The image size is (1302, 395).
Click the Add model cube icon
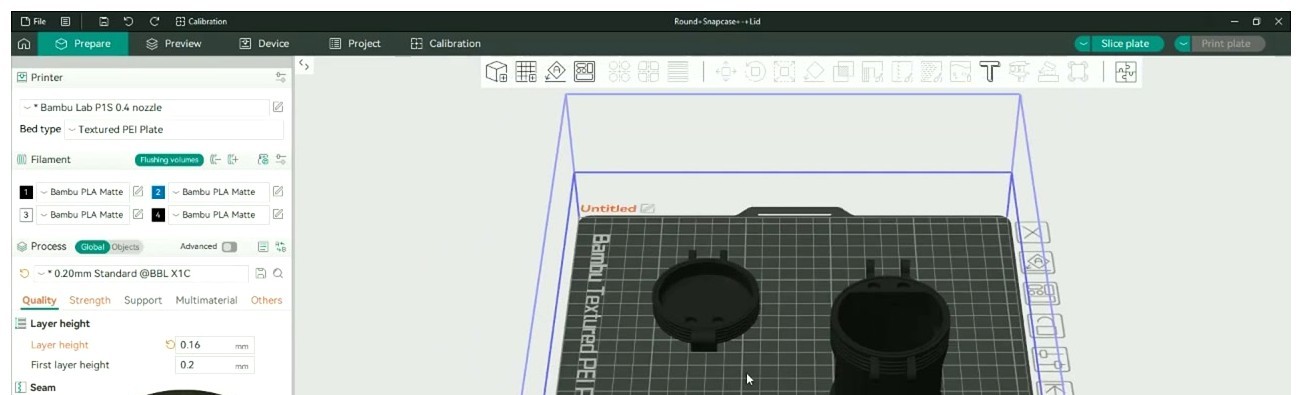pyautogui.click(x=496, y=71)
